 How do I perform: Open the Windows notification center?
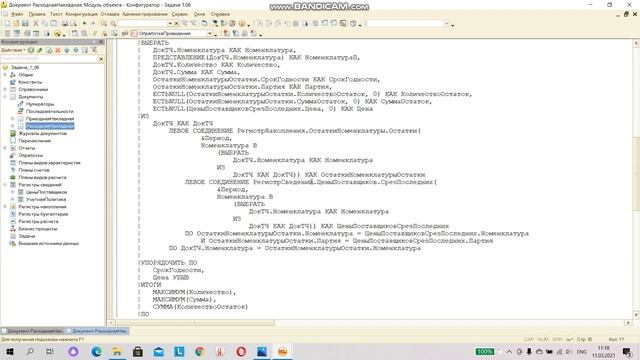[x=627, y=351]
